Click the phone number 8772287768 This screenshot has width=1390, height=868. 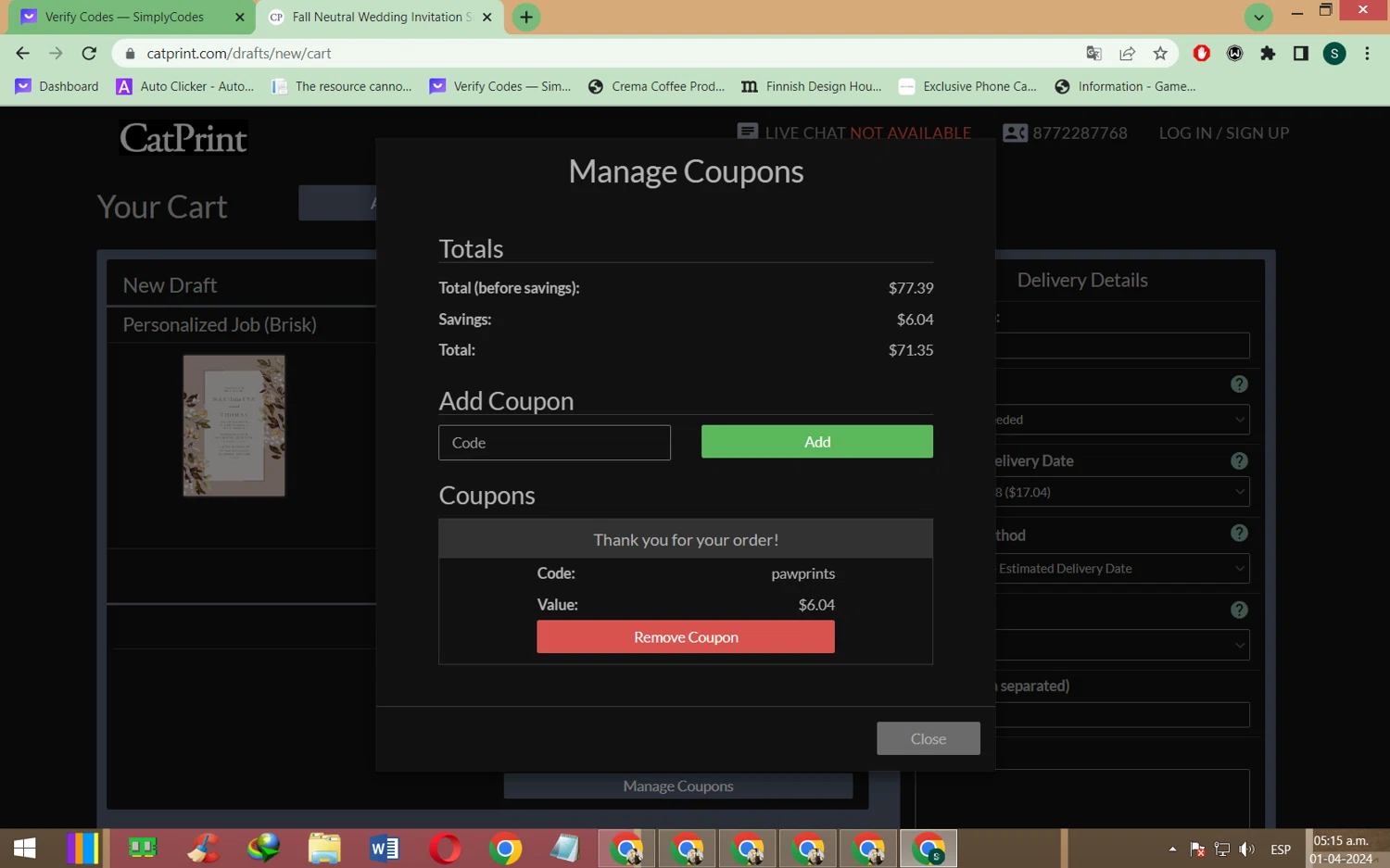click(x=1080, y=132)
